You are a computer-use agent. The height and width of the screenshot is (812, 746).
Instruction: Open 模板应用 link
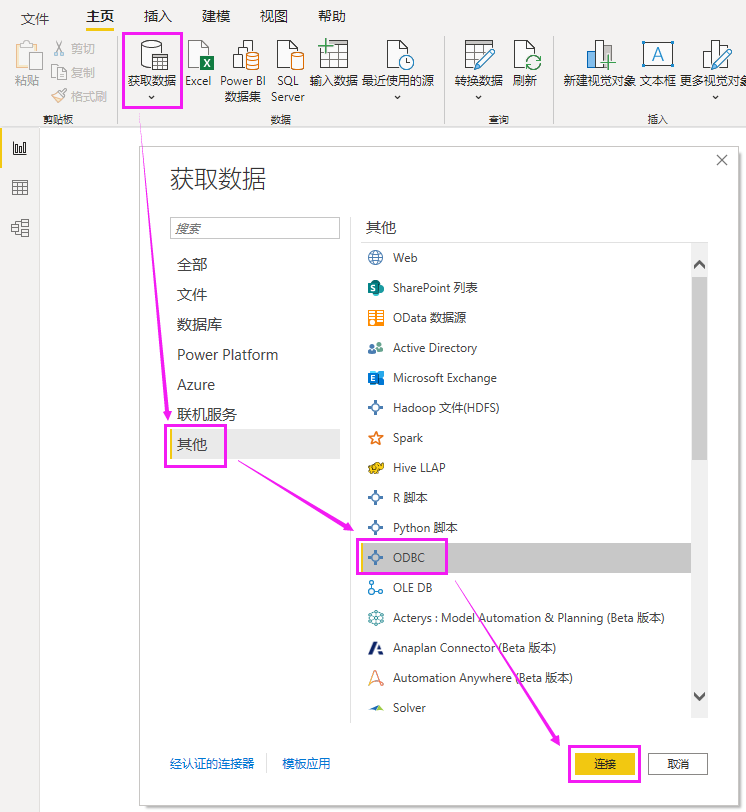tap(306, 764)
